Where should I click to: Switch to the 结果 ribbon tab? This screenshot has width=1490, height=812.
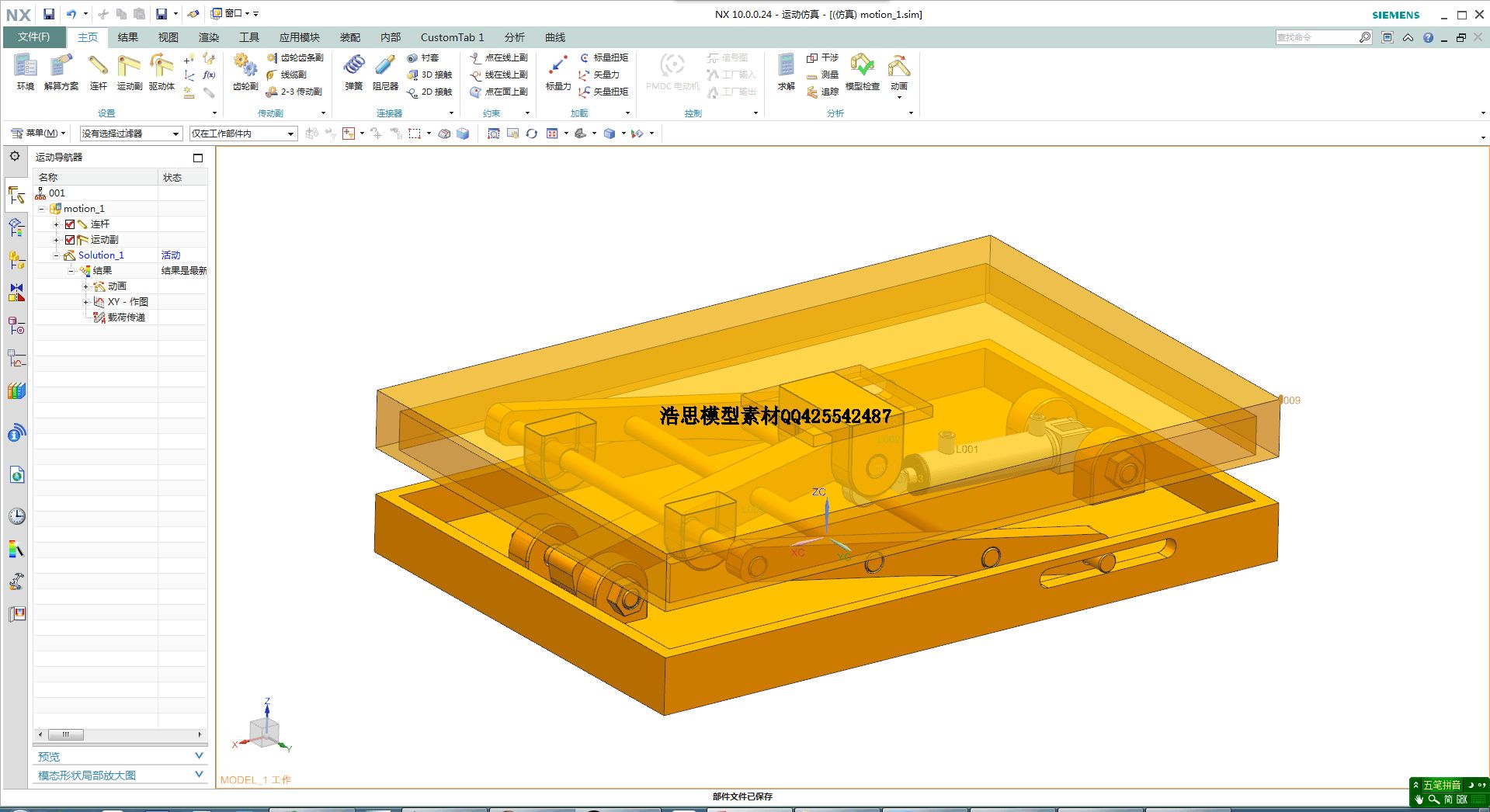(128, 37)
